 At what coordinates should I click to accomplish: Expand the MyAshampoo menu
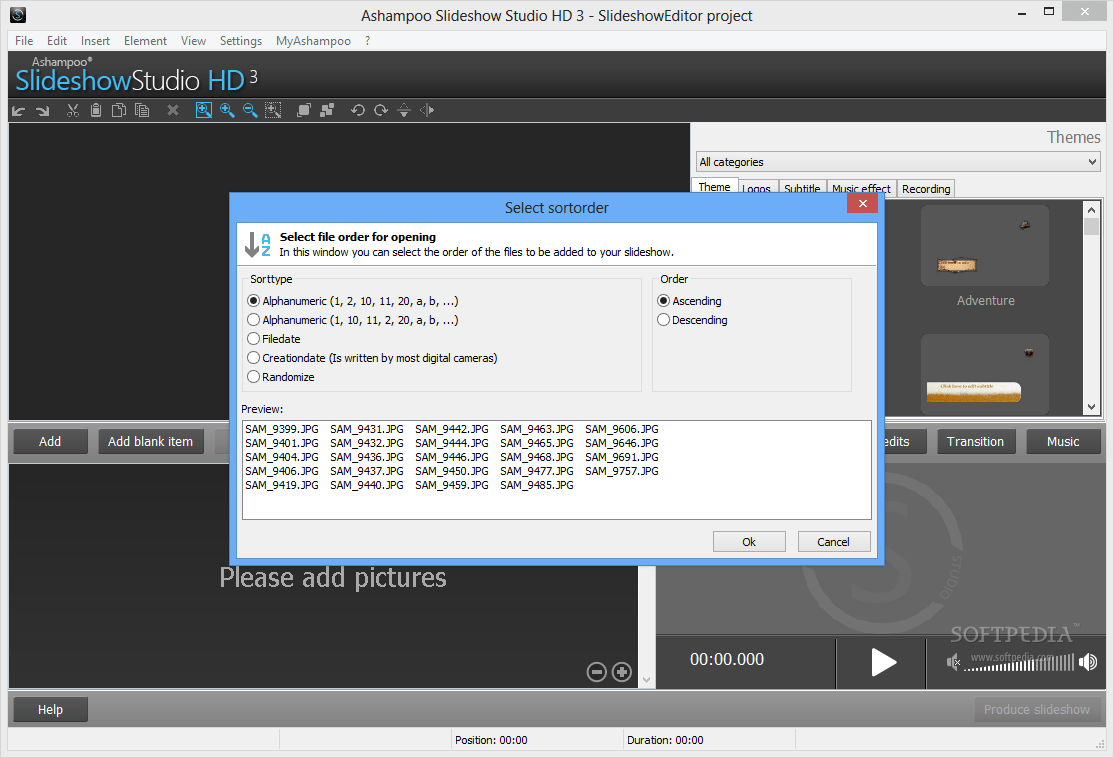click(313, 40)
